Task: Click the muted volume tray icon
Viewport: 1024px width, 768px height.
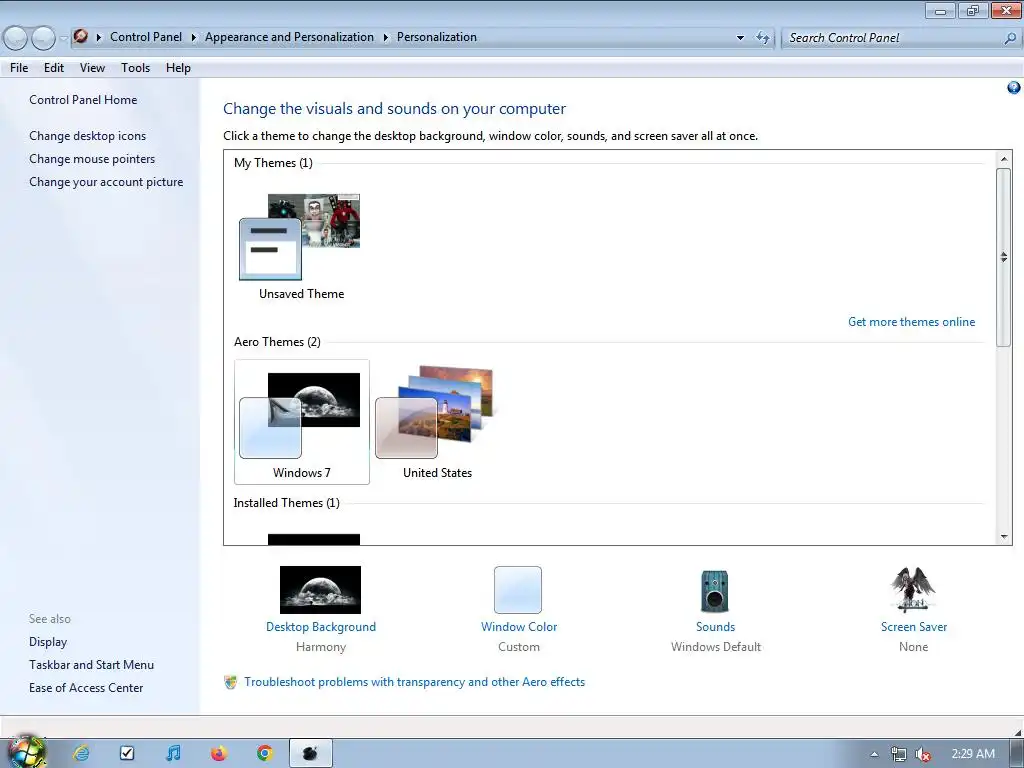Action: (923, 754)
